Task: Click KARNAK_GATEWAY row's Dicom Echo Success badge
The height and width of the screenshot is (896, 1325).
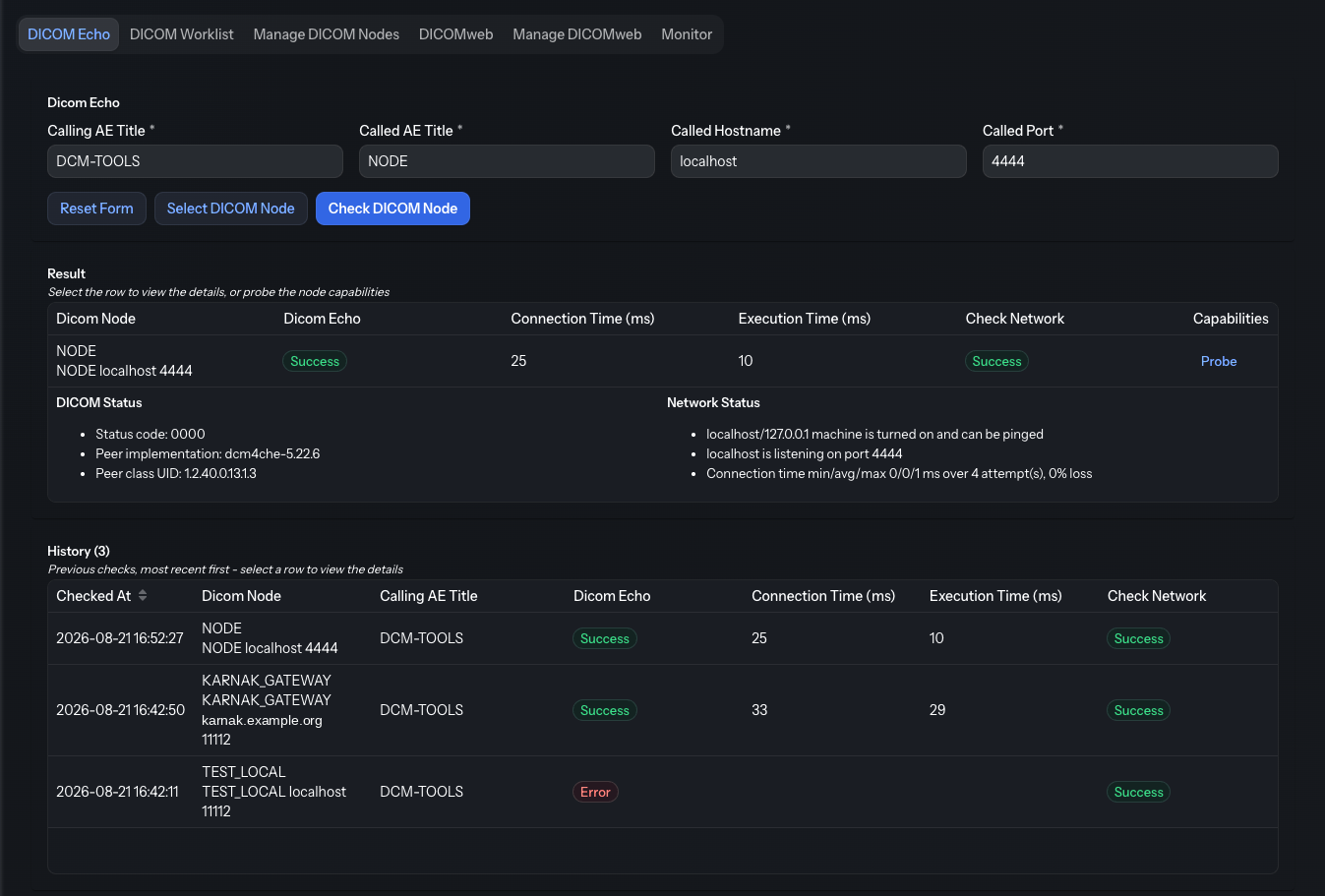Action: tap(605, 710)
